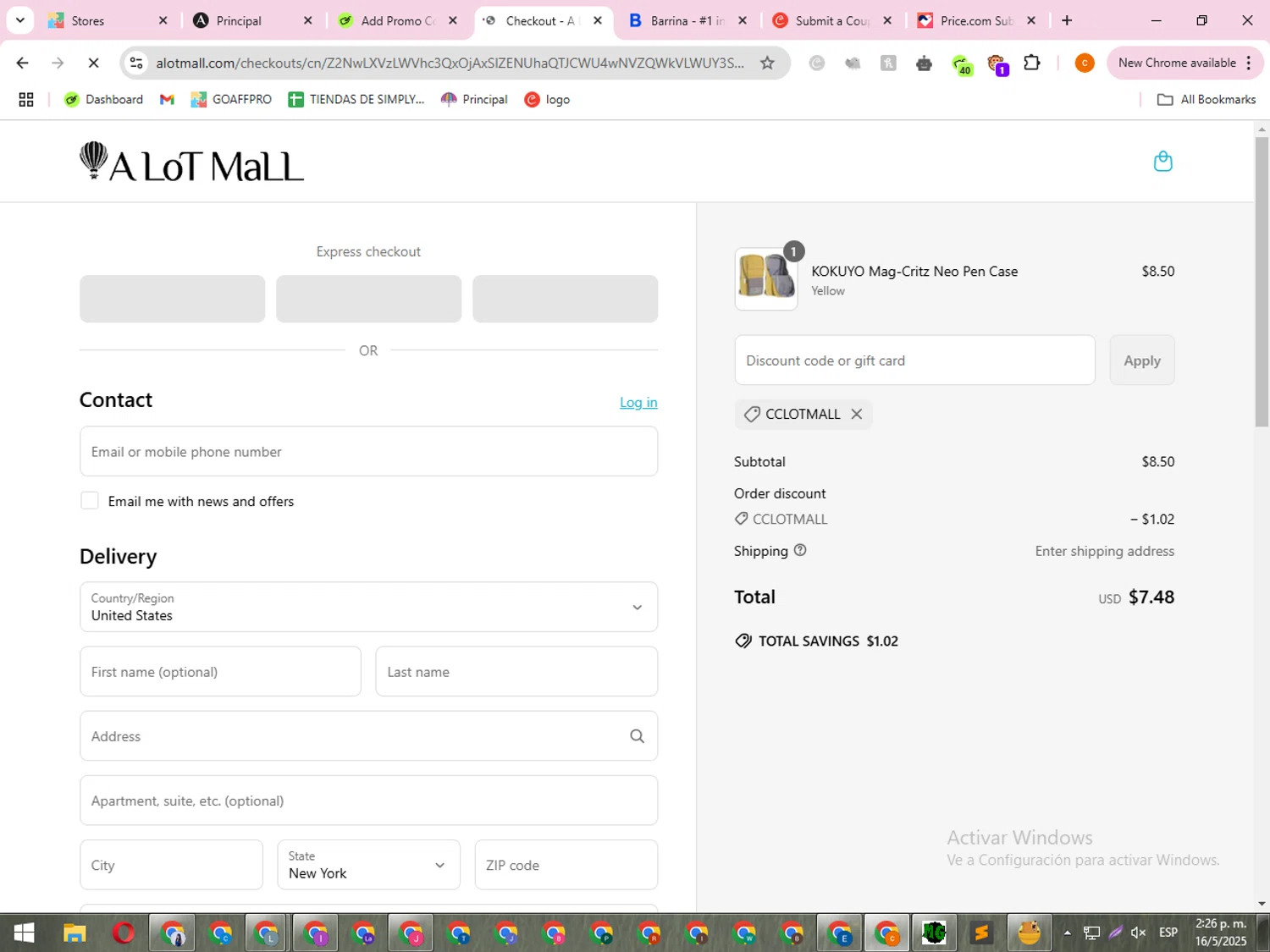1270x952 pixels.
Task: Open the robot extension icon
Action: point(924,63)
